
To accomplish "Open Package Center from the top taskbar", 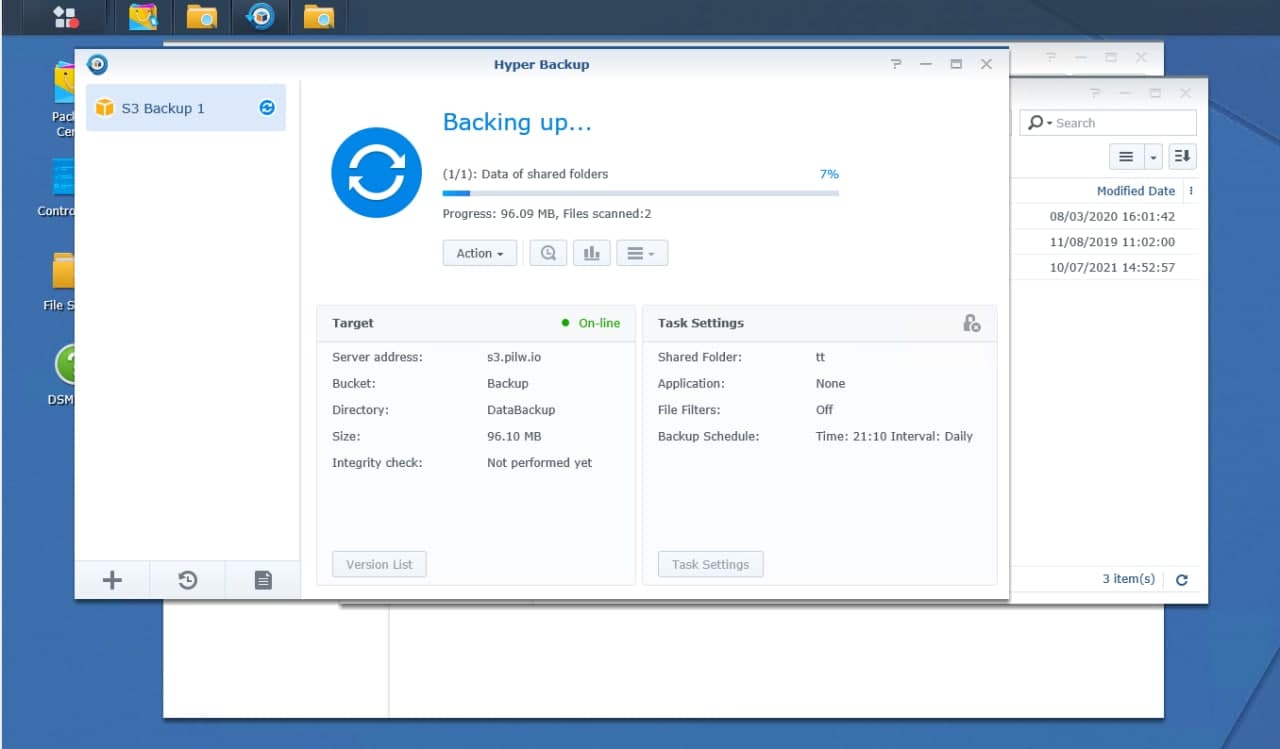I will point(143,17).
